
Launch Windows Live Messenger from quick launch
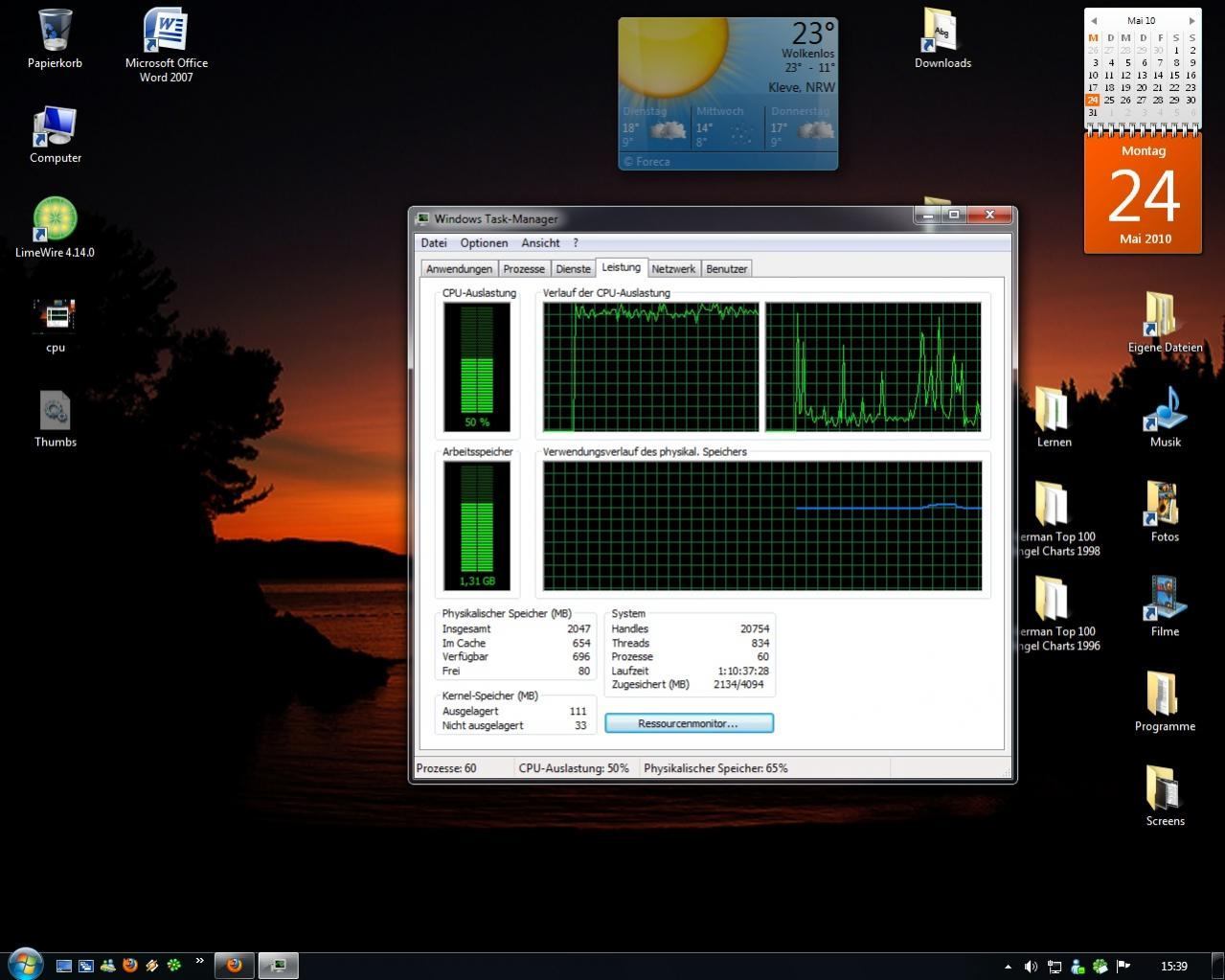coord(107,966)
